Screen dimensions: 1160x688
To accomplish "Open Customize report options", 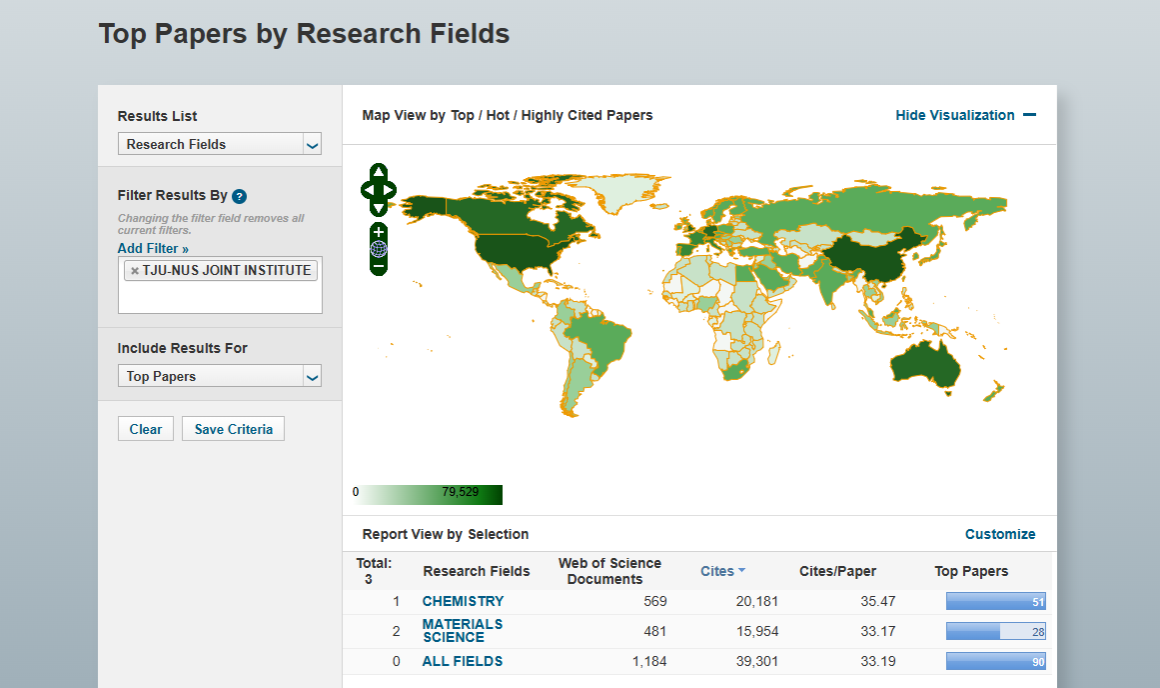I will pos(999,534).
